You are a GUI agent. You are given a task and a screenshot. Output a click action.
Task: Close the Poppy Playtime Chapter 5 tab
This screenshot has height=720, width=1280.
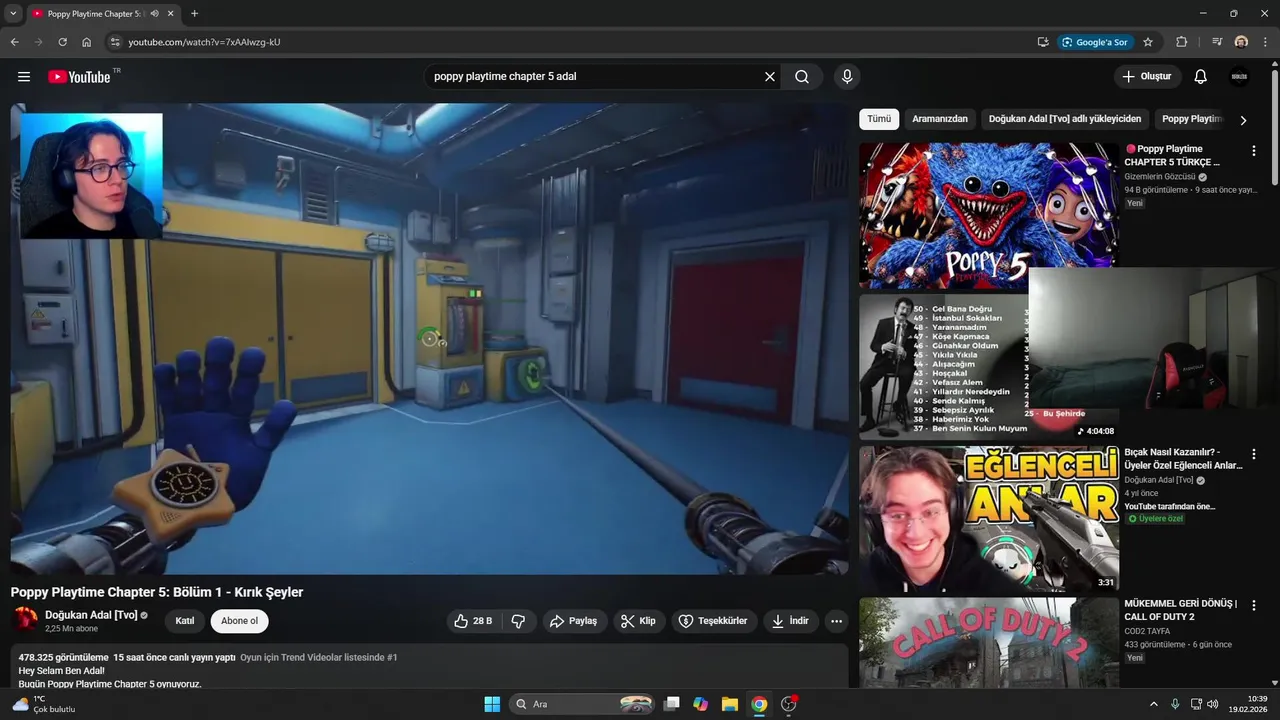(171, 14)
